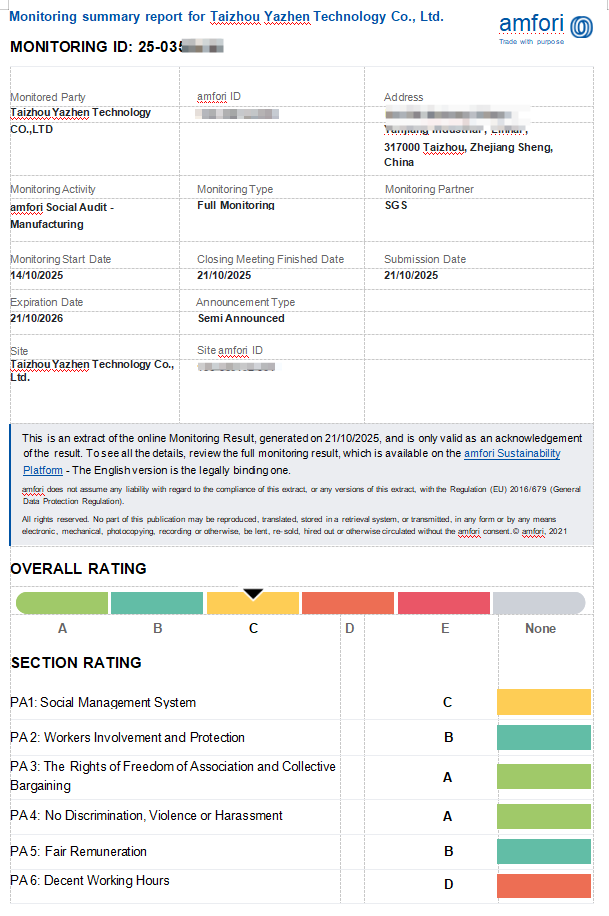Click the C grade for PA1

pyautogui.click(x=448, y=703)
